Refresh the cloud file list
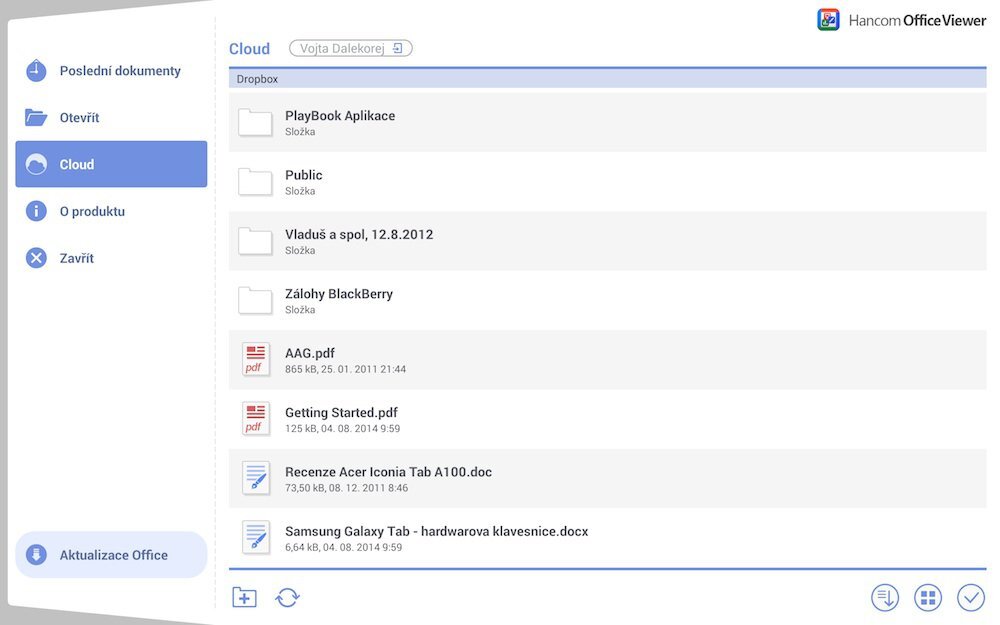 288,598
